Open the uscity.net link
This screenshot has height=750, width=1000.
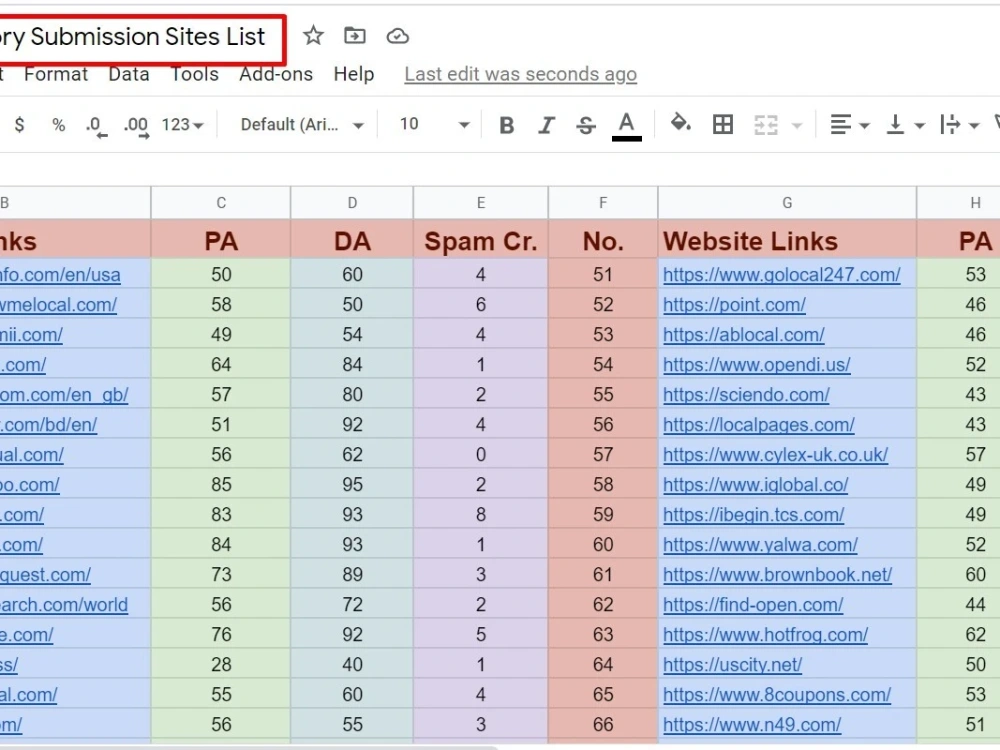pyautogui.click(x=732, y=665)
